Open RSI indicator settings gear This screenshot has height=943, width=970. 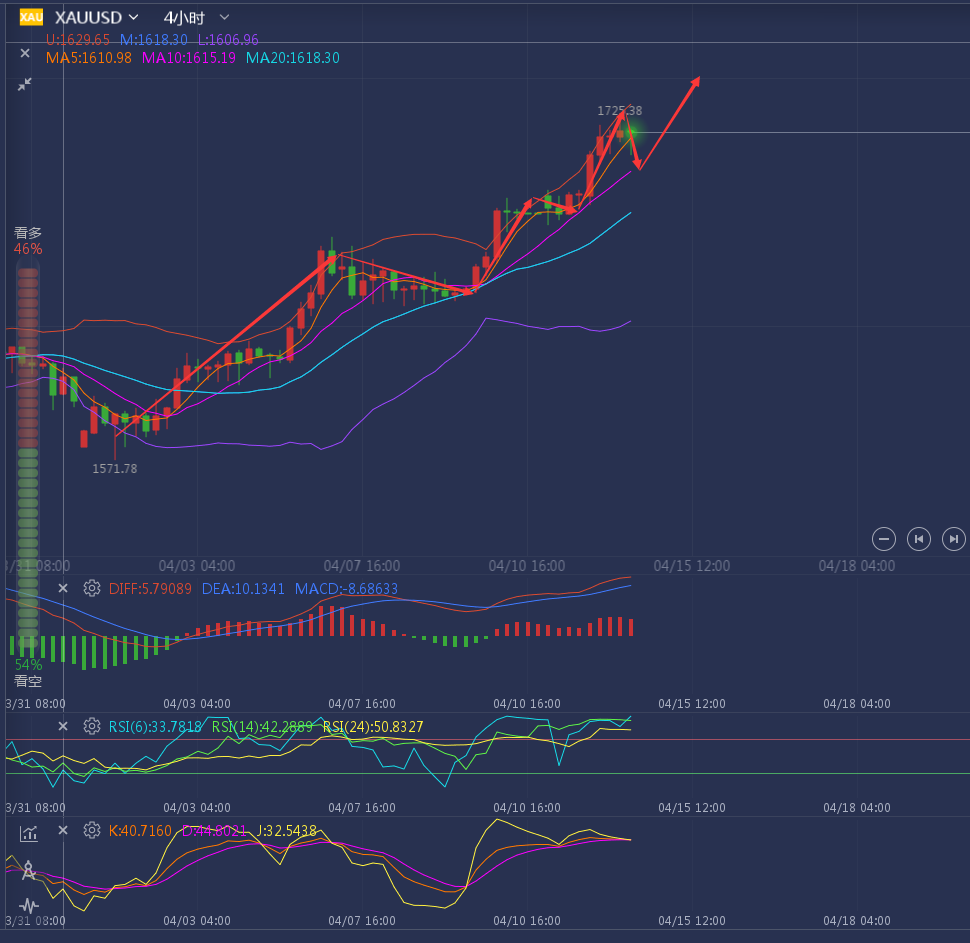coord(92,726)
